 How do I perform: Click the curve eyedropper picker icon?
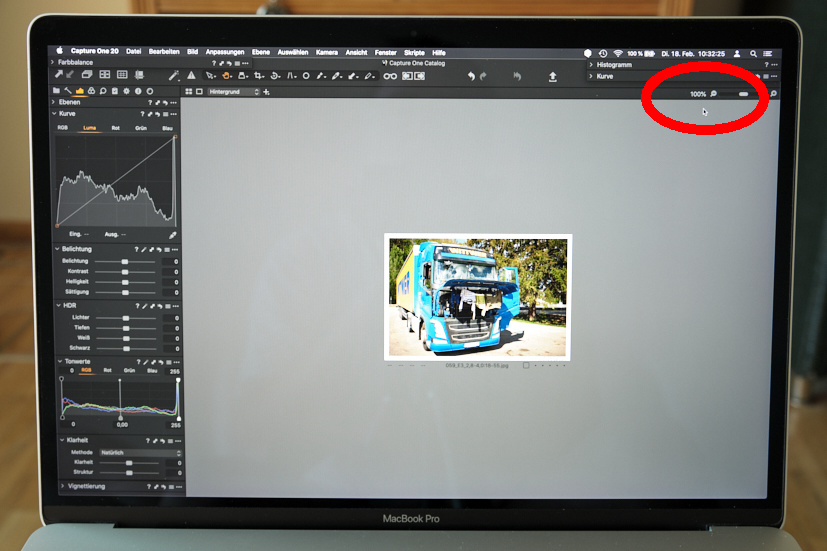(172, 234)
